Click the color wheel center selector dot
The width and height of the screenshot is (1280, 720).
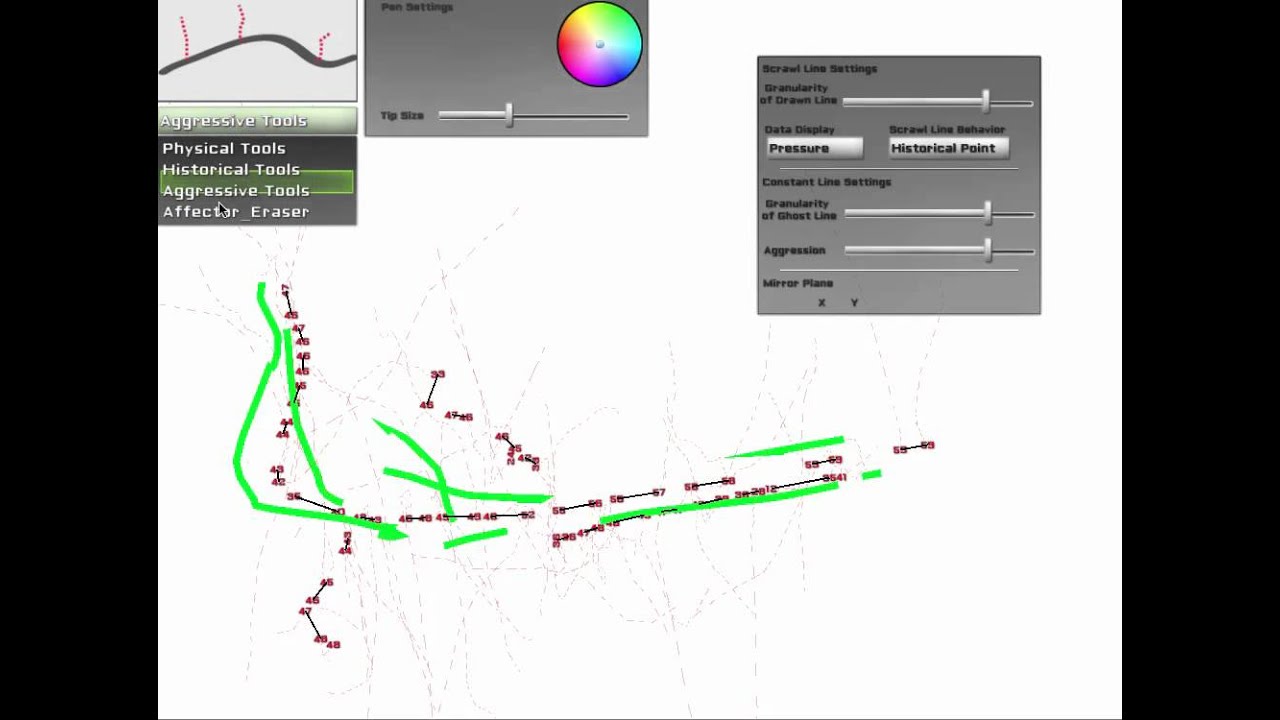(601, 44)
